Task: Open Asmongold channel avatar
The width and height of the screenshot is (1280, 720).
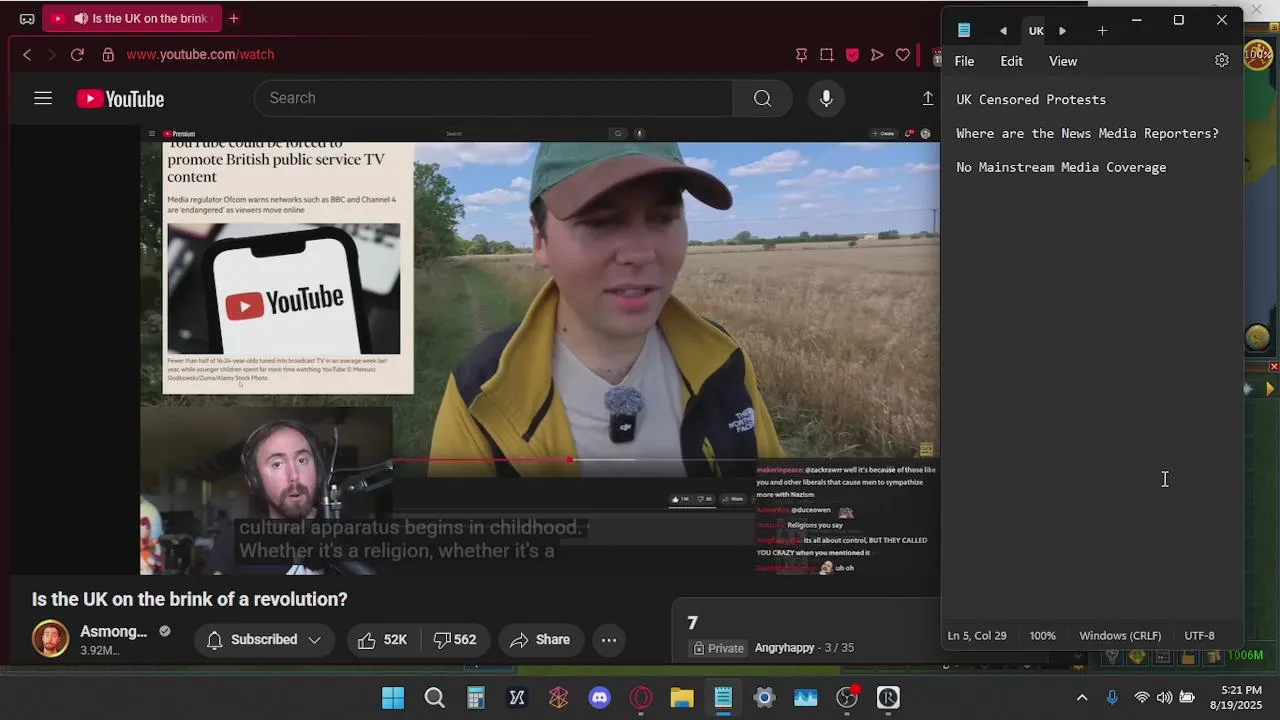Action: (50, 639)
